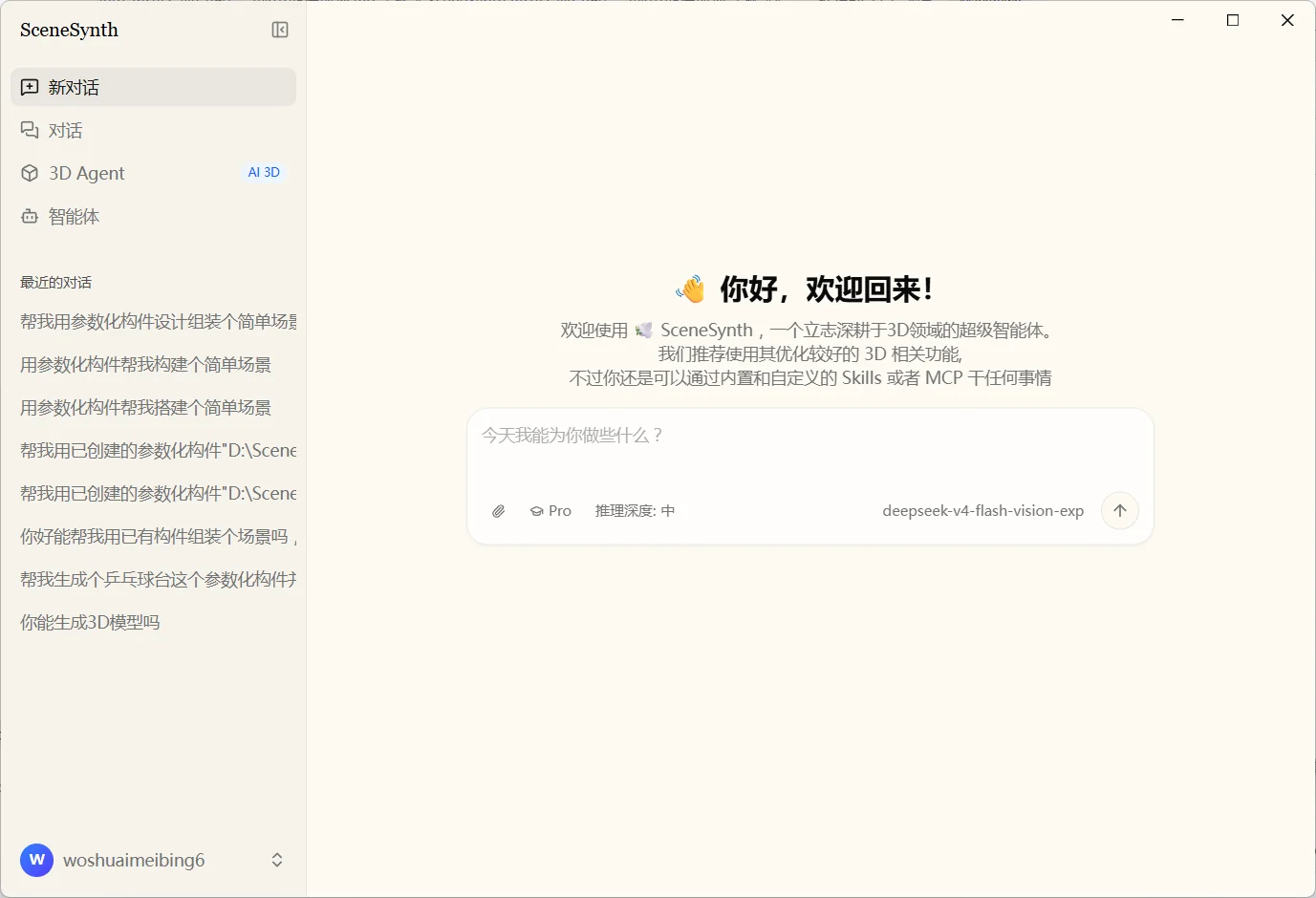Viewport: 1316px width, 898px height.
Task: Expand the woshuaimeibing6 account menu
Action: tap(277, 860)
